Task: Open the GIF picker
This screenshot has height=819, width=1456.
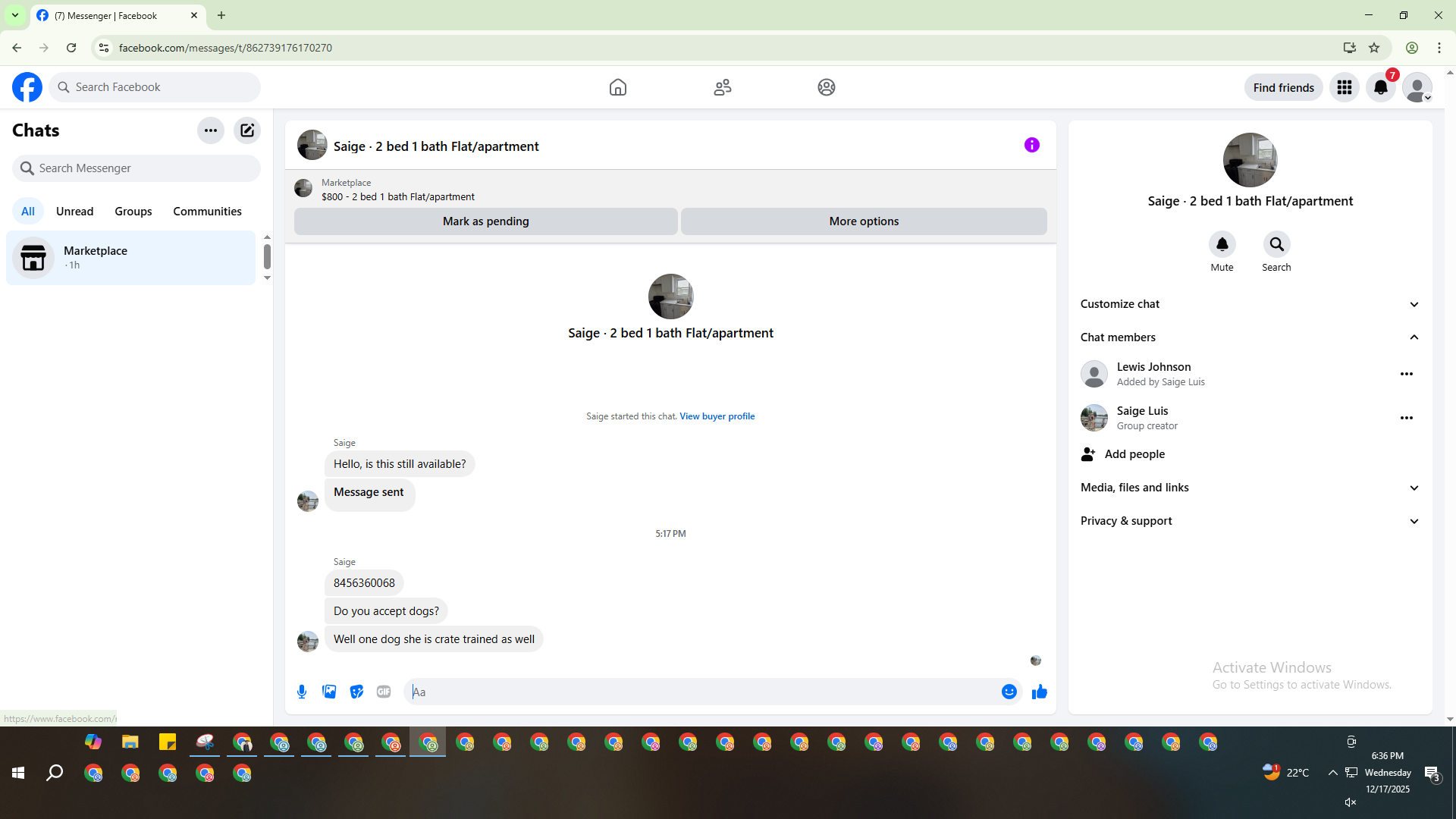Action: [384, 692]
